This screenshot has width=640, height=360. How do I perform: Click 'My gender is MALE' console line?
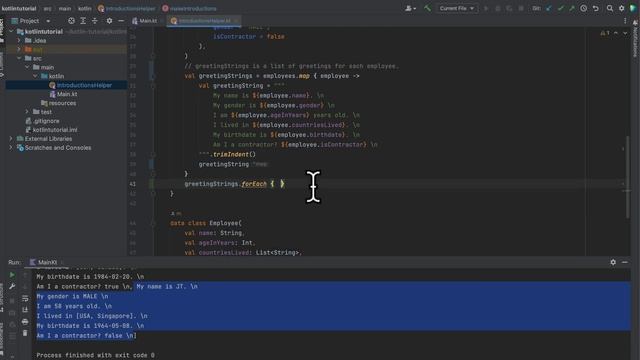[x=72, y=296]
